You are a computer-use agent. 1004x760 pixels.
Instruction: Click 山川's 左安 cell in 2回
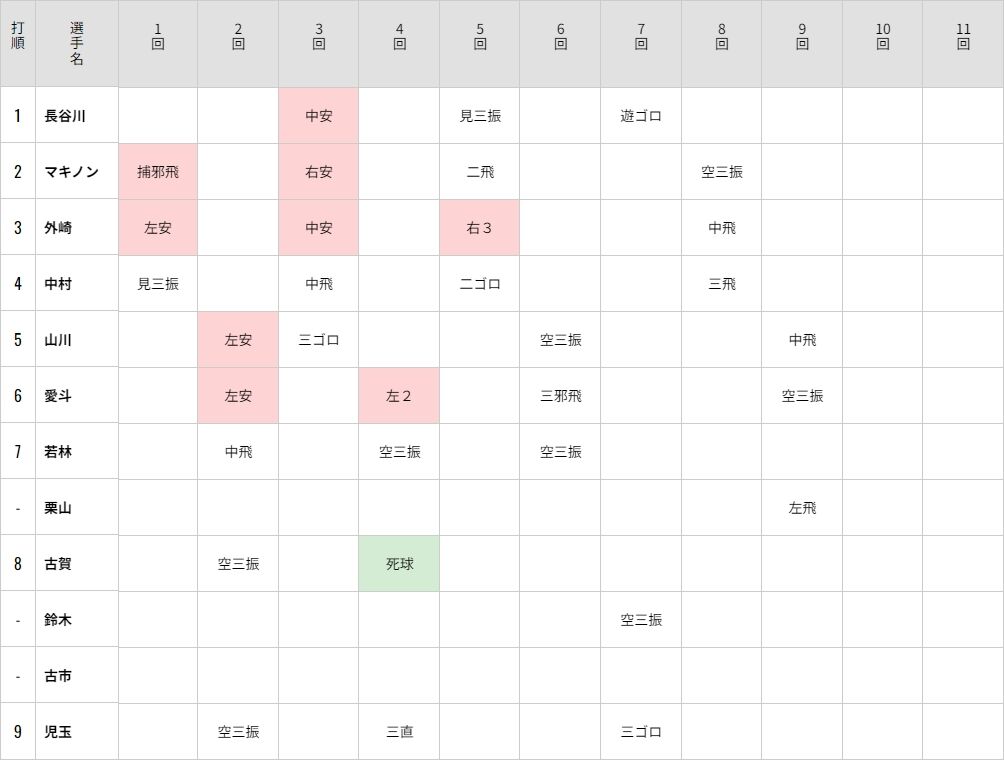point(238,340)
